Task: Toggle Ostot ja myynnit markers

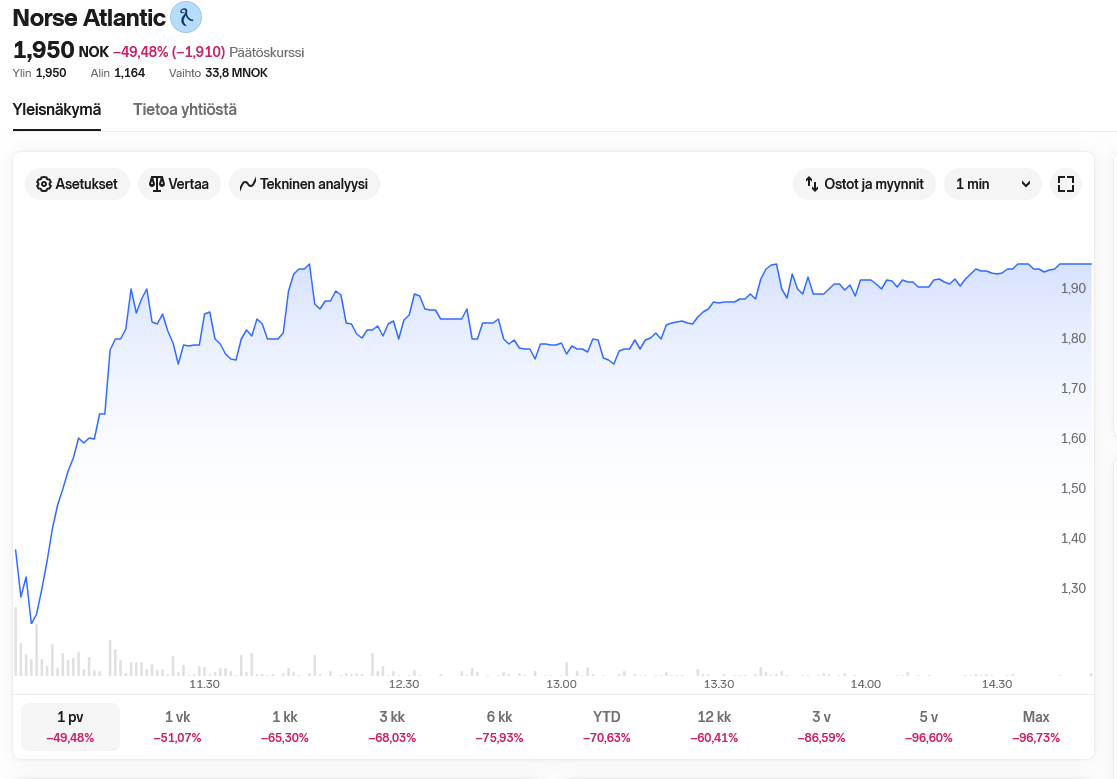Action: pyautogui.click(x=864, y=184)
